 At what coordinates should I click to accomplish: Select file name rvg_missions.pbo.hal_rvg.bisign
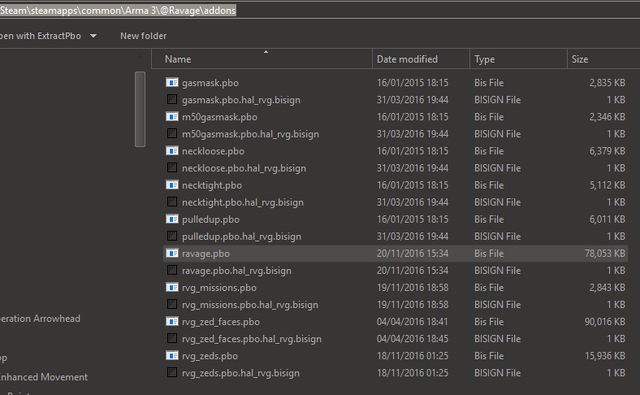pyautogui.click(x=250, y=305)
